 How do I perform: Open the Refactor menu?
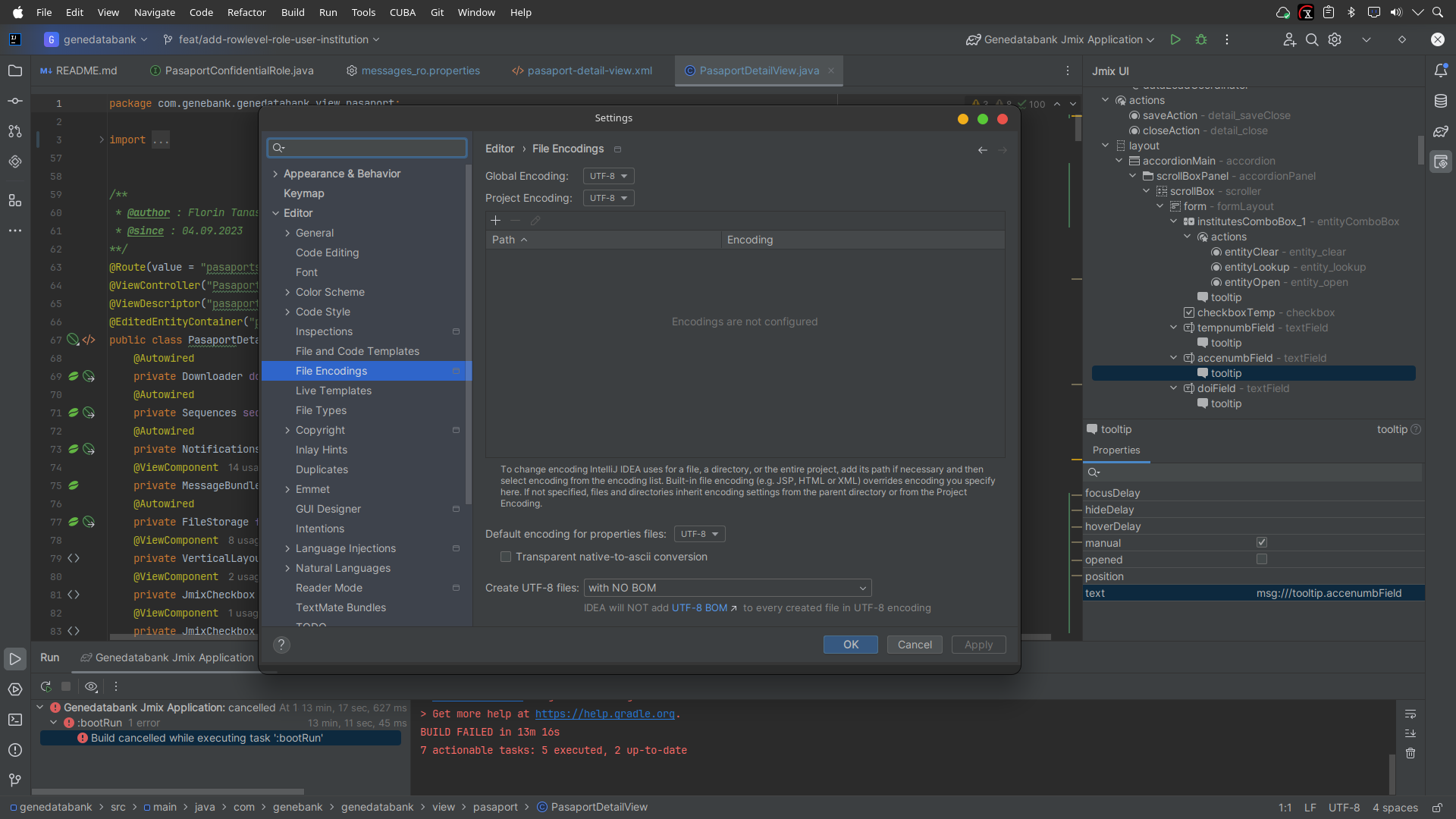tap(246, 12)
